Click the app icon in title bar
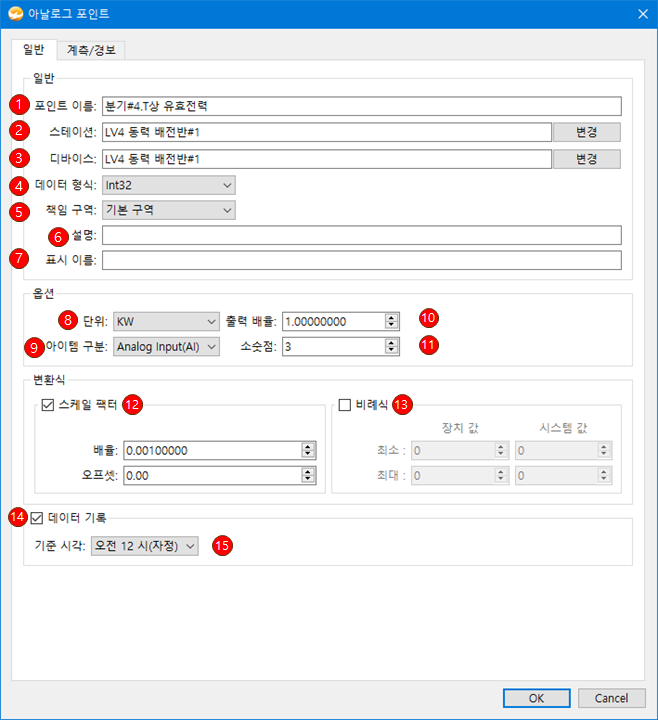 pyautogui.click(x=15, y=14)
